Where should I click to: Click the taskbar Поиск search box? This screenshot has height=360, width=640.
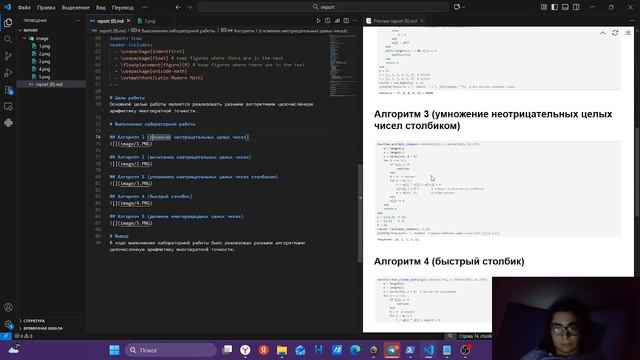[x=171, y=350]
